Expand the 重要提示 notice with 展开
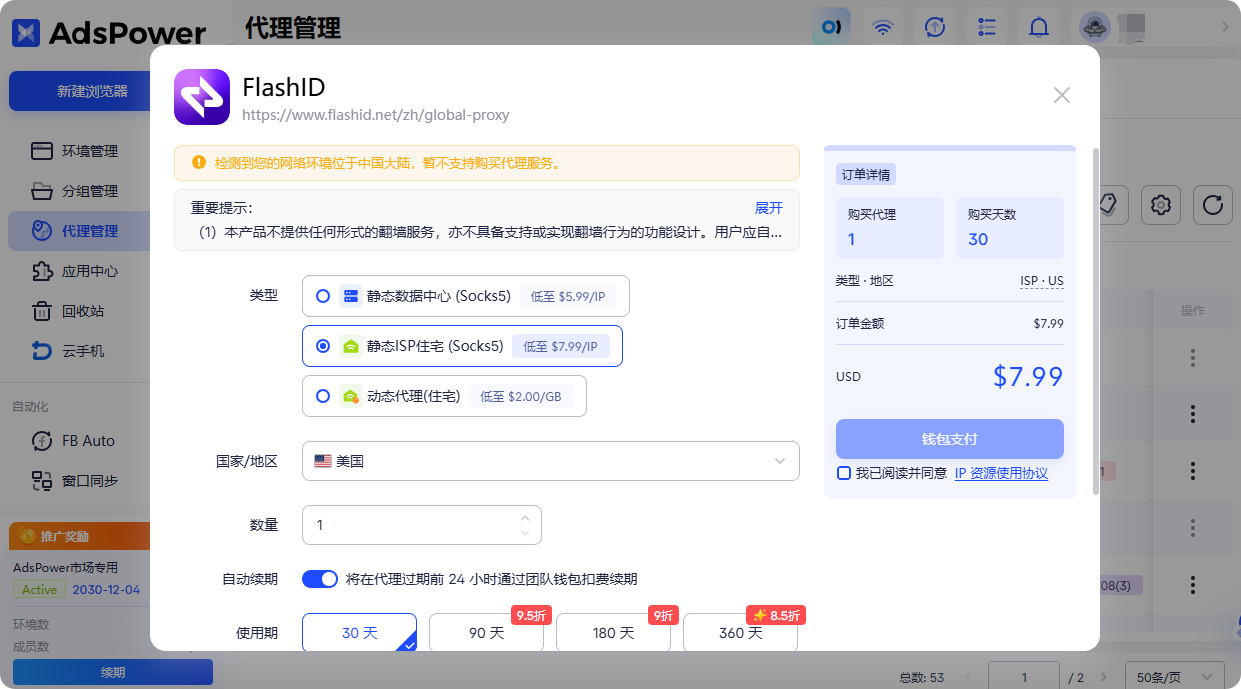Viewport: 1241px width, 689px height. pyautogui.click(x=768, y=208)
